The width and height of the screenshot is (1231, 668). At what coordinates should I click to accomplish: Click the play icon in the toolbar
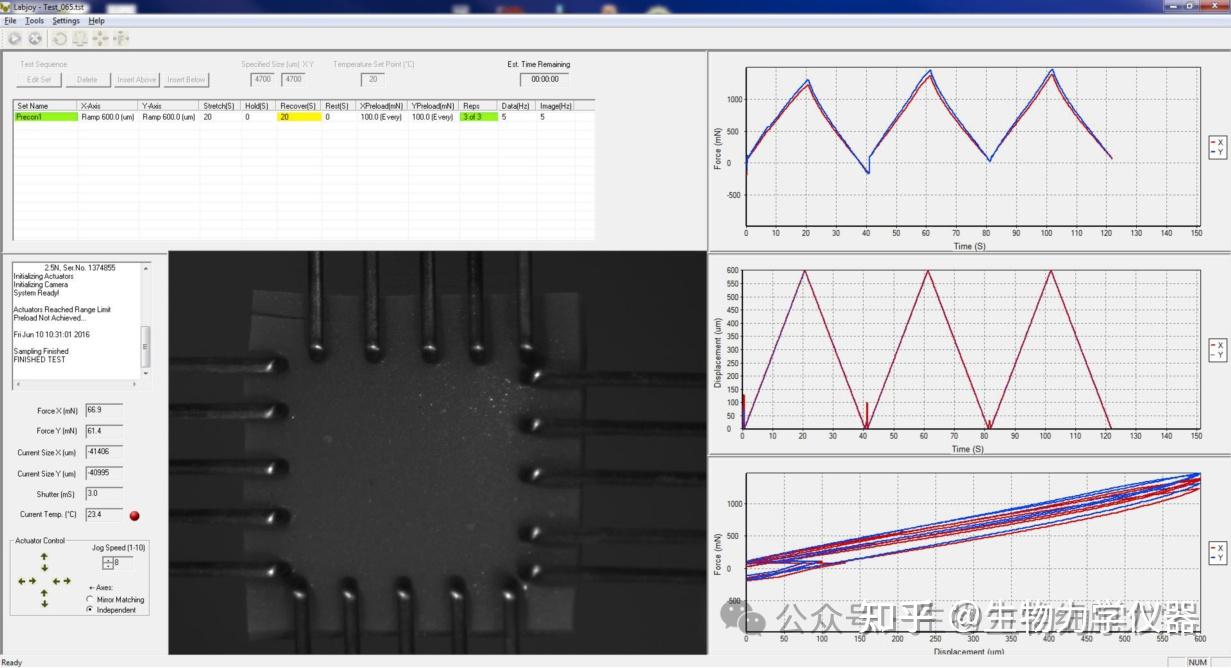click(x=14, y=39)
